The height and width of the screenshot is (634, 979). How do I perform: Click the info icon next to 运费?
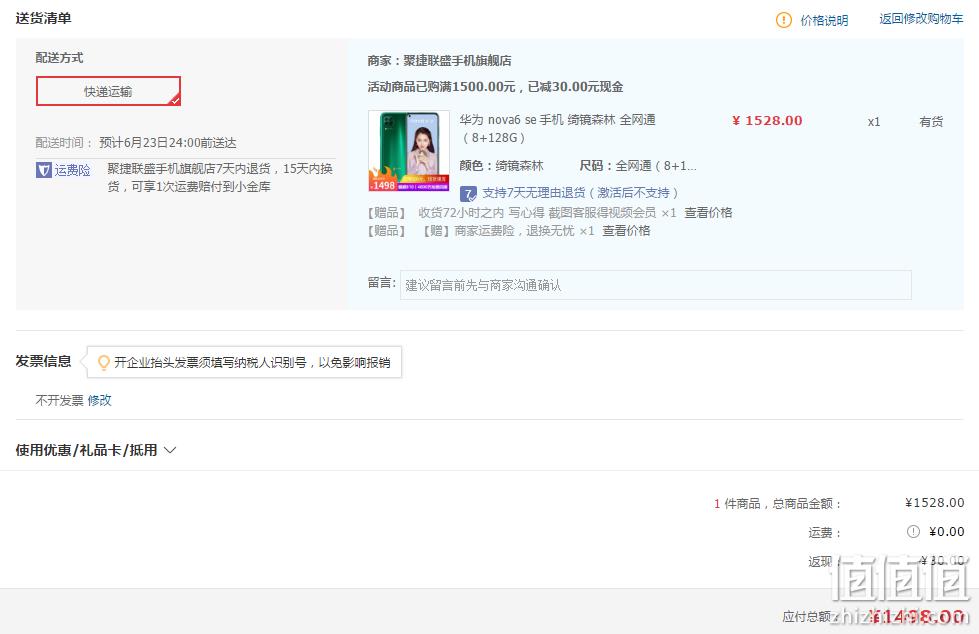(x=913, y=532)
